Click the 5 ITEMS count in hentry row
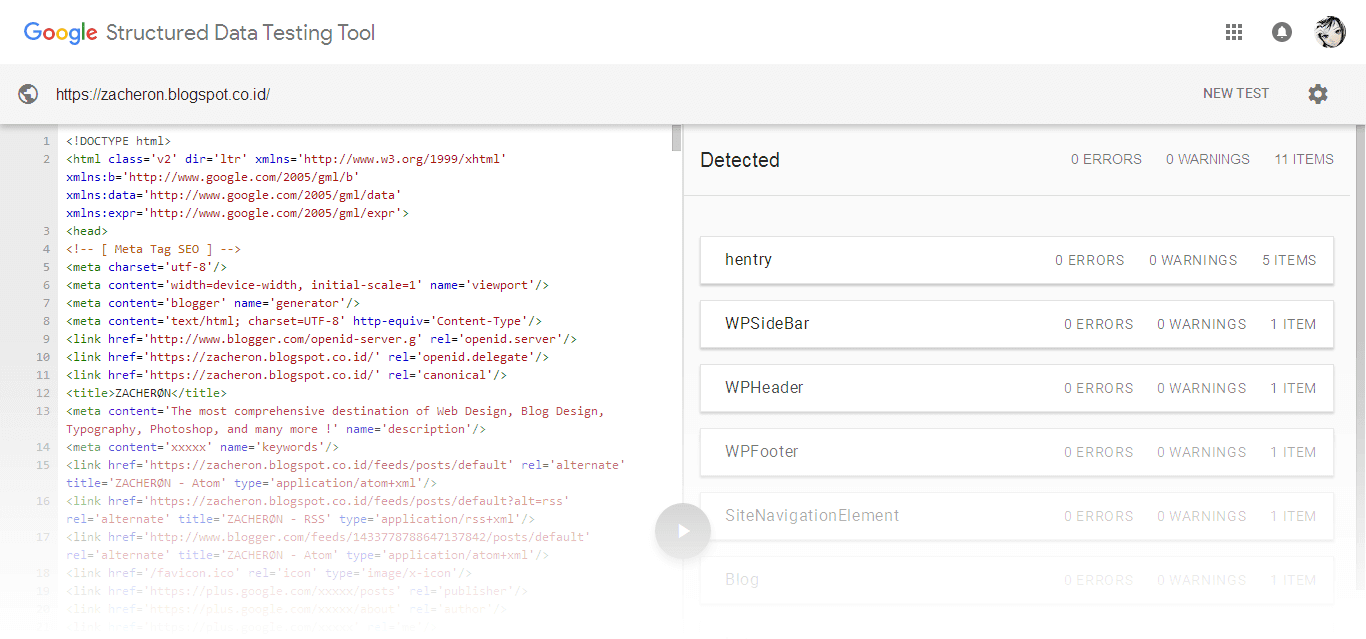 tap(1289, 260)
